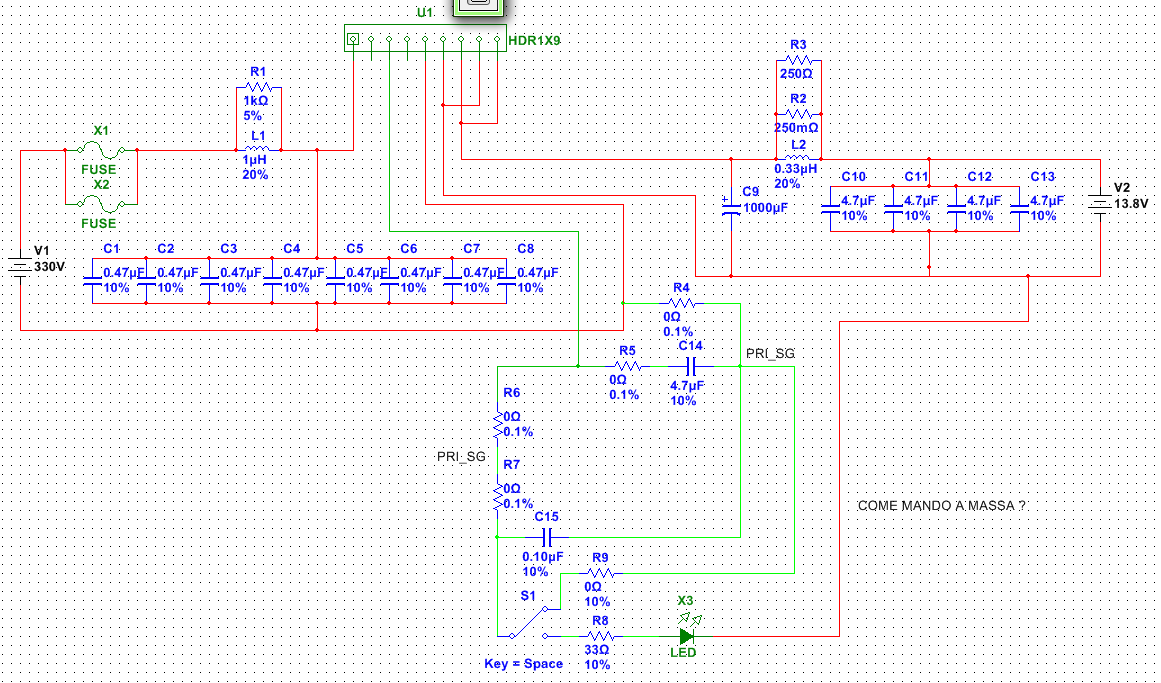Click pin 1 square of the U1 header
This screenshot has height=683, width=1161.
(x=352, y=40)
